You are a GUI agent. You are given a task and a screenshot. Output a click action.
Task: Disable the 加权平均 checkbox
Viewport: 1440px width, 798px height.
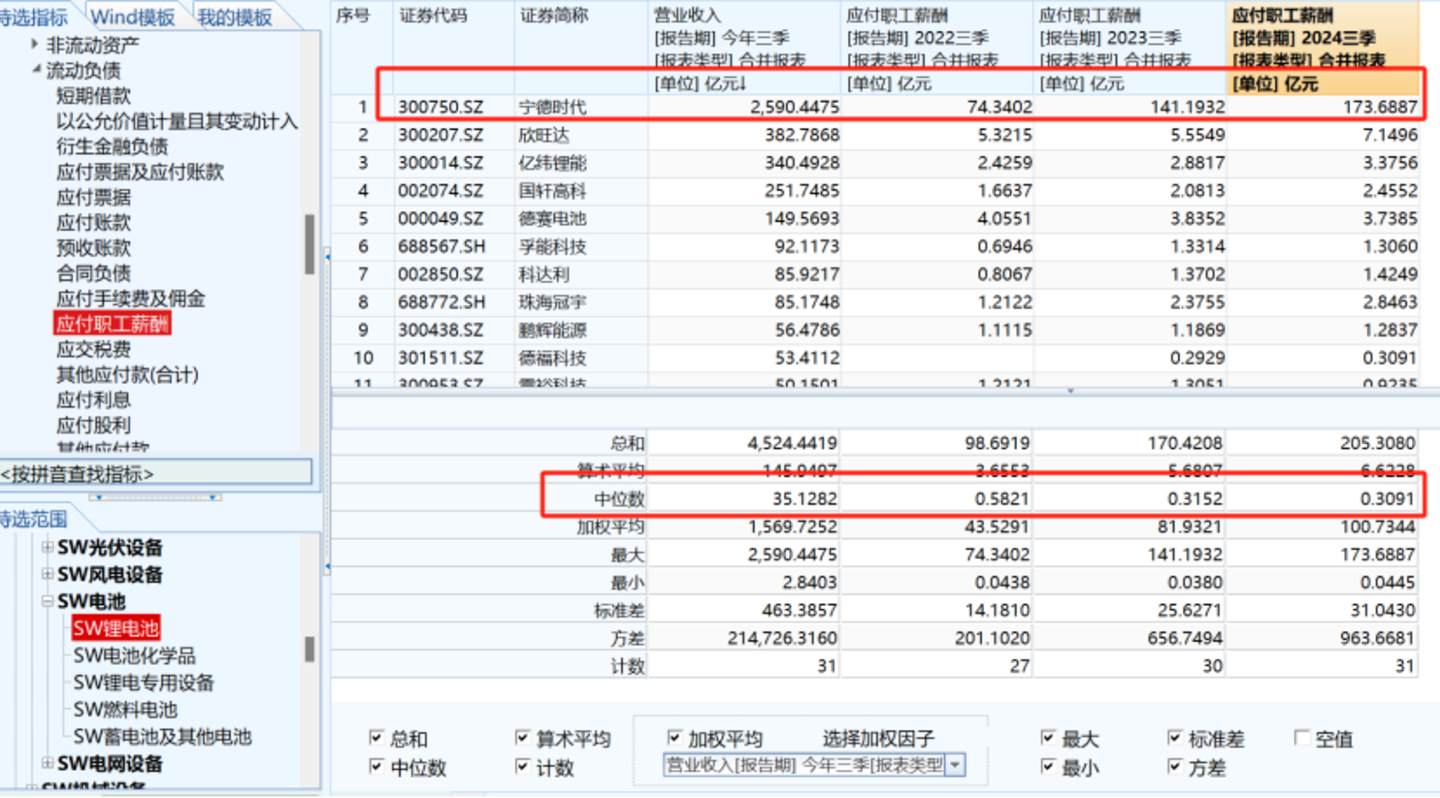[675, 738]
